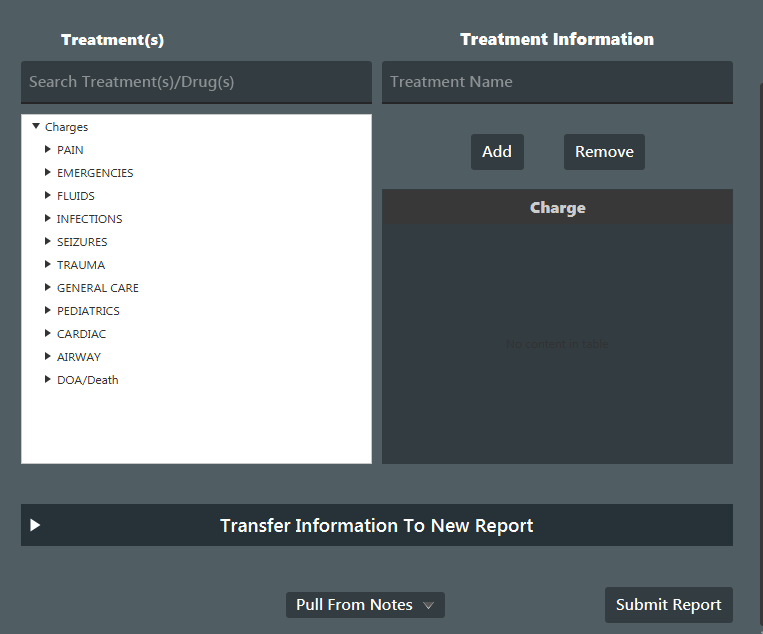Expand the PAIN category arrow

coord(47,150)
